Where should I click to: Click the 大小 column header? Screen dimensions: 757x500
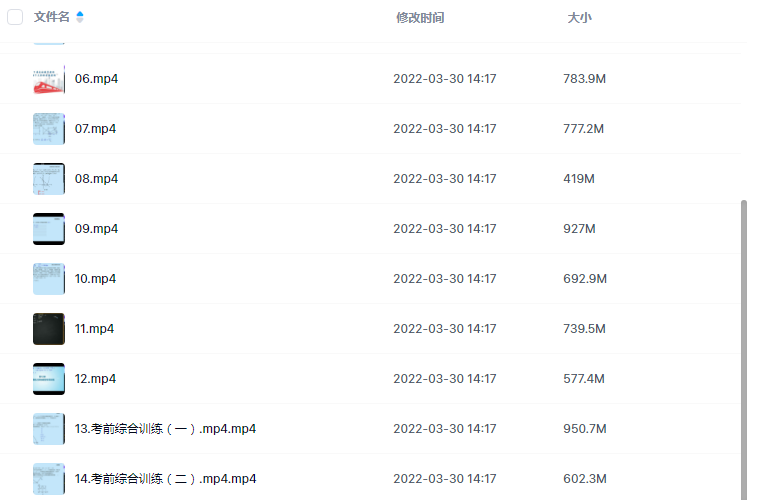579,18
